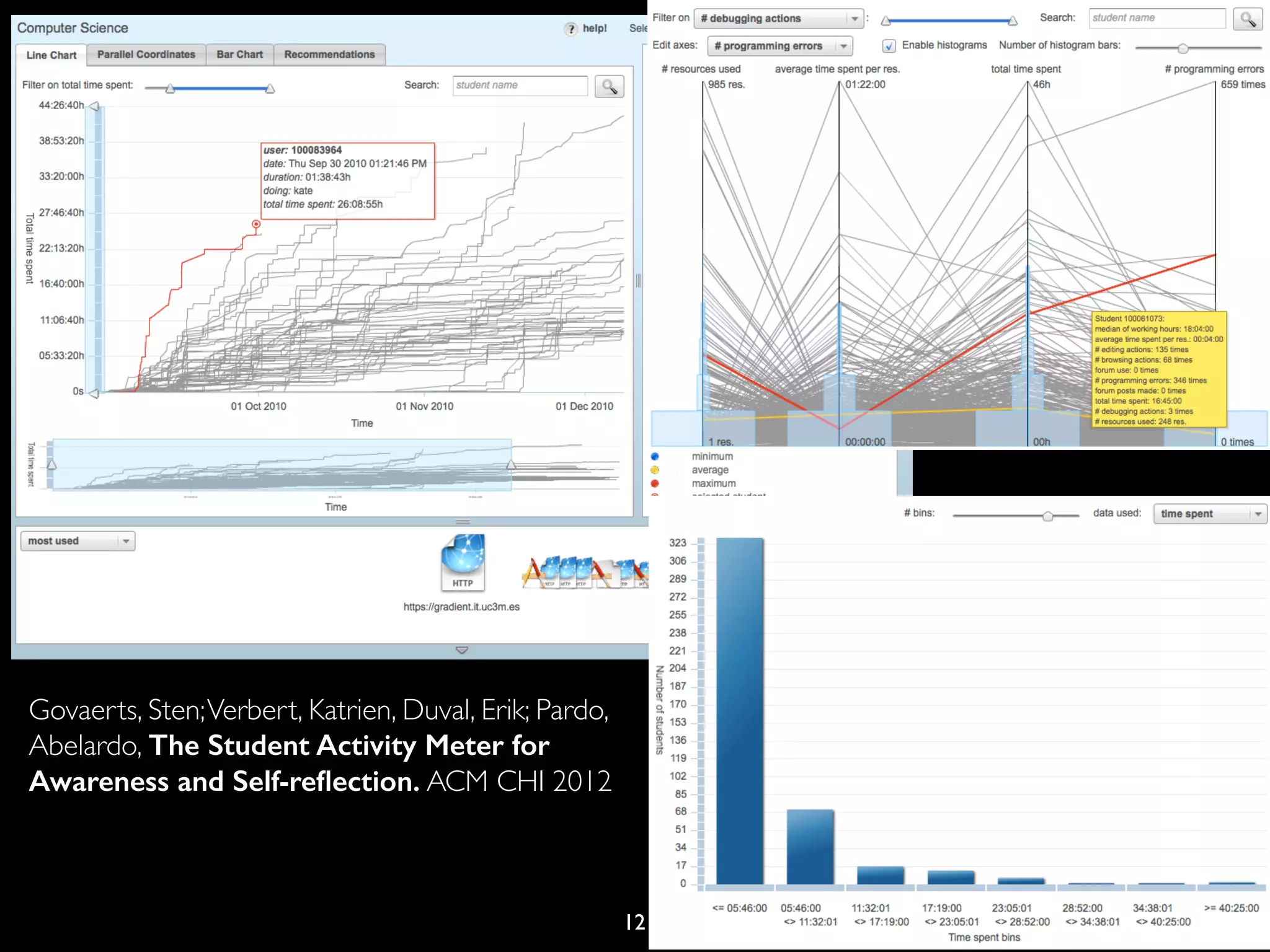Viewport: 1270px width, 952px height.
Task: Click the stacked application documents icon group
Action: pos(585,572)
